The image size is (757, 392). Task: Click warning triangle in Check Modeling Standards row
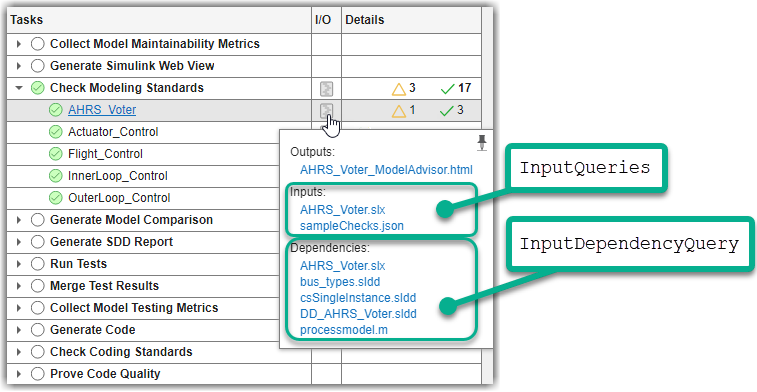click(x=399, y=89)
